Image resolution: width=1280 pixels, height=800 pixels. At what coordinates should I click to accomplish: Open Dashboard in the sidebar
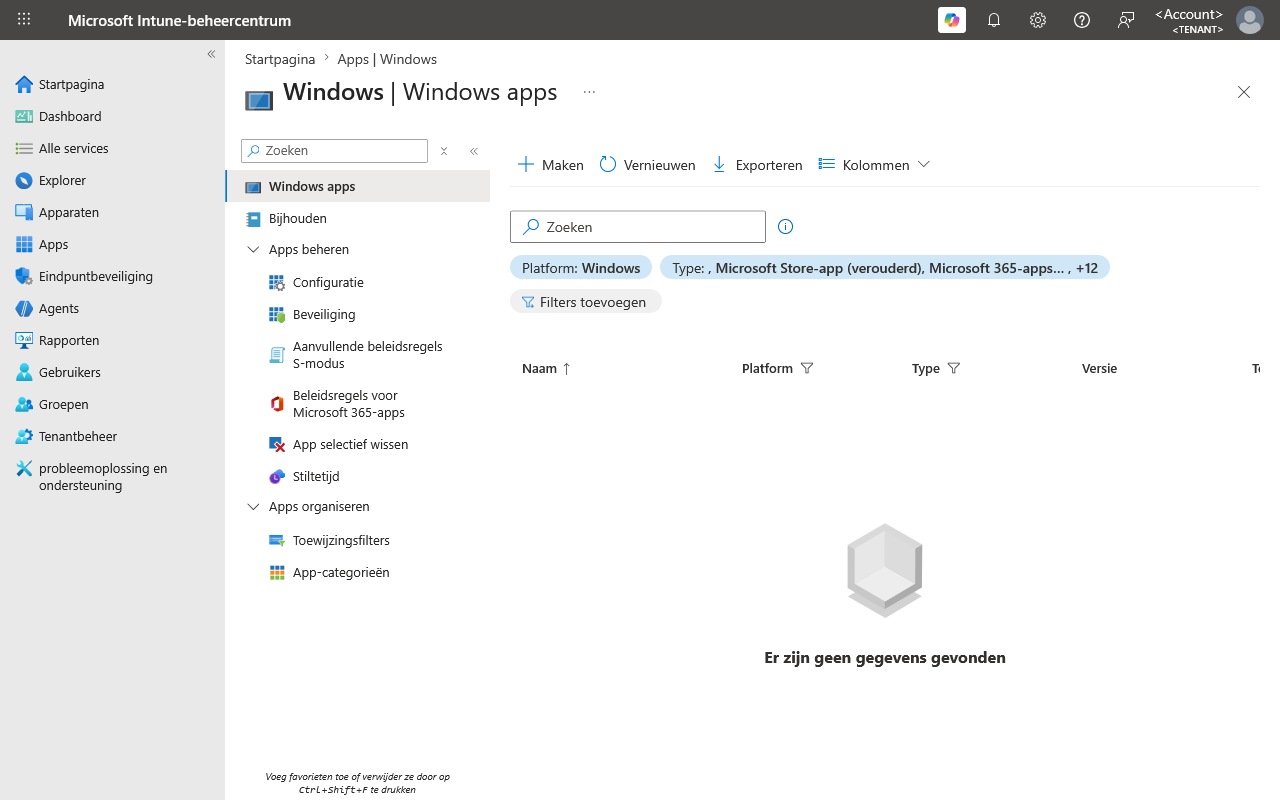112,116
